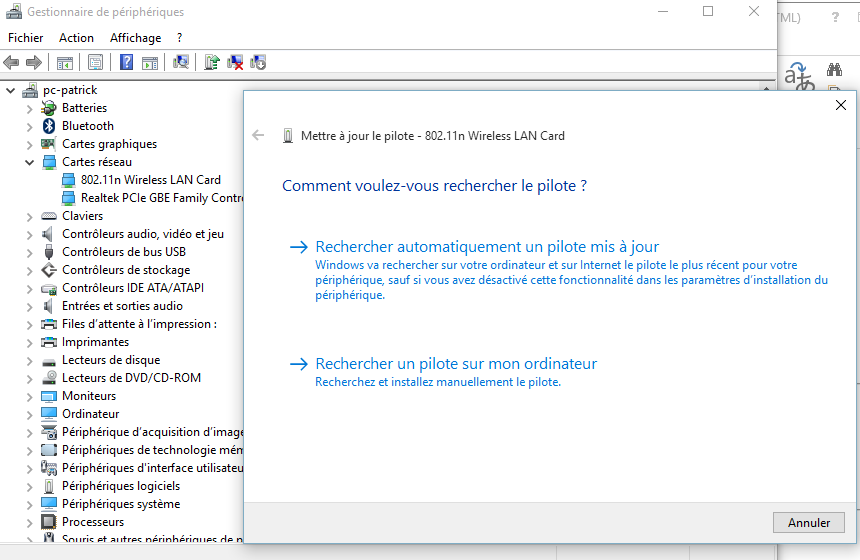Image resolution: width=860 pixels, height=560 pixels.
Task: Select 802.11n Wireless LAN Card in tree
Action: point(150,180)
